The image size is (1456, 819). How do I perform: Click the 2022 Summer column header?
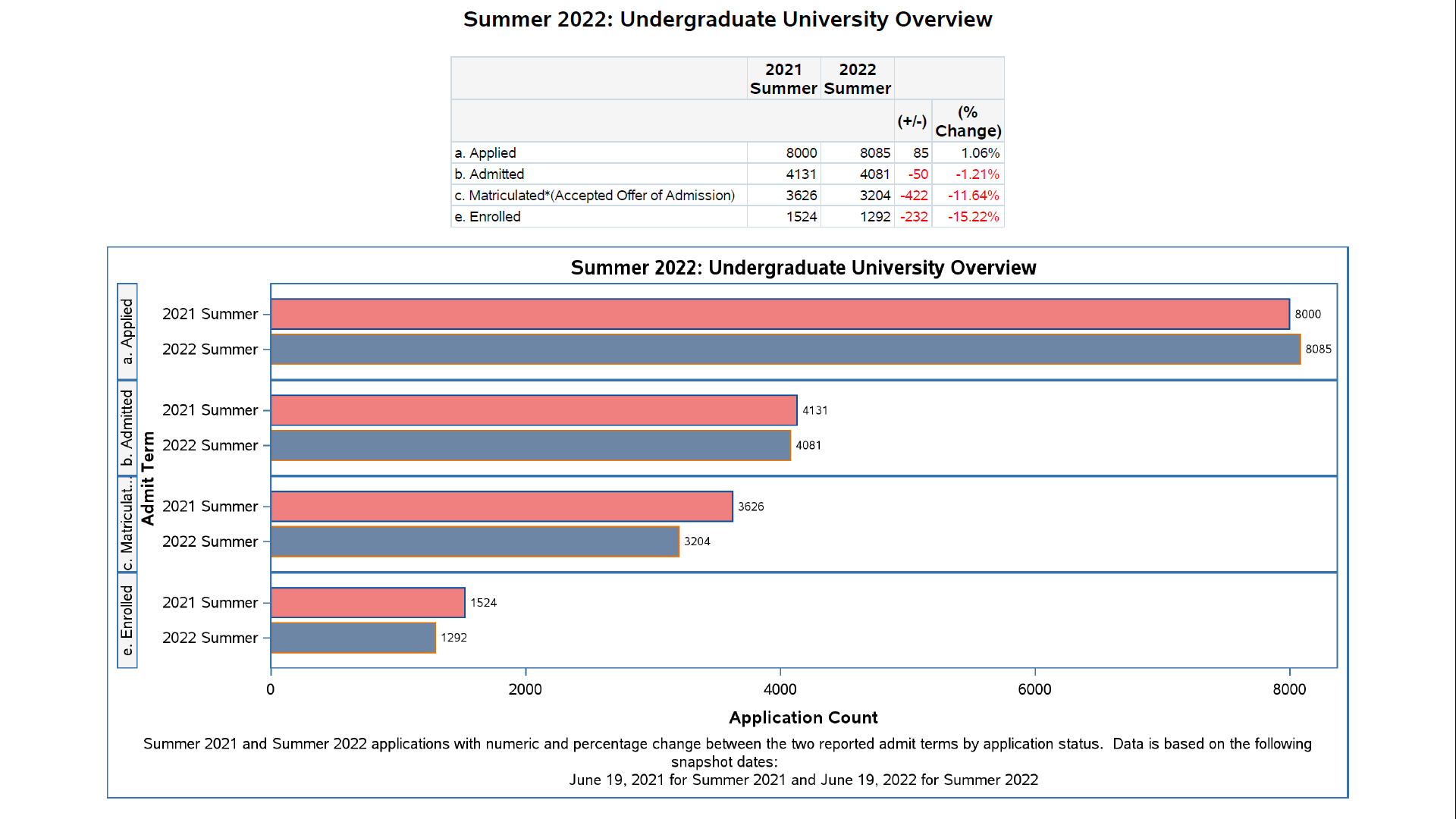(857, 79)
